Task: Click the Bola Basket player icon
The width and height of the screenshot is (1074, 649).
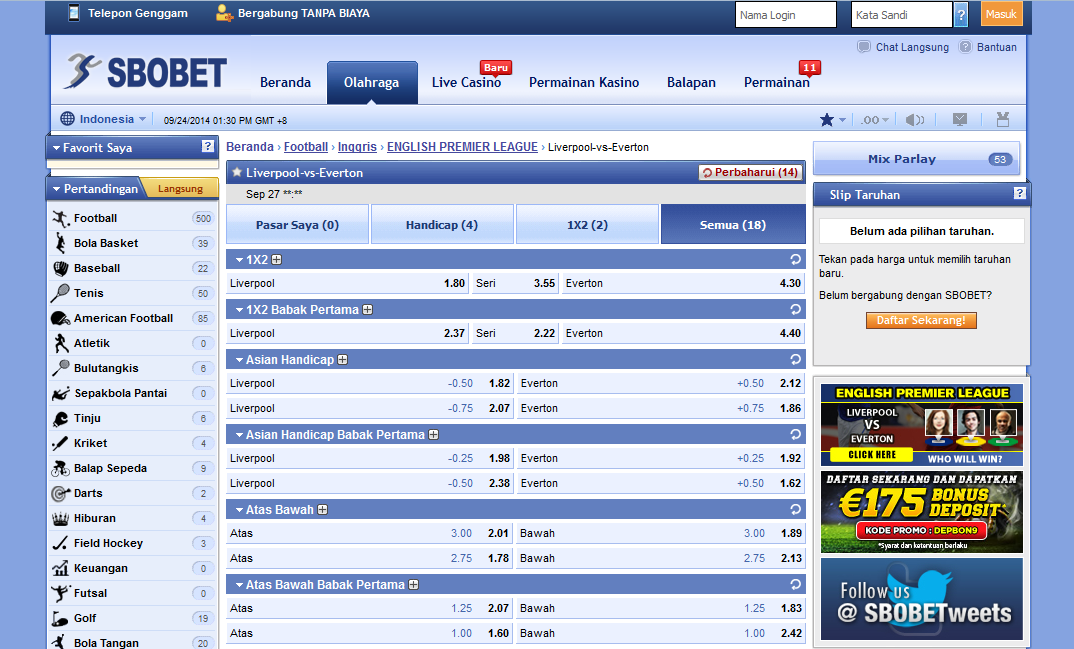Action: [61, 243]
